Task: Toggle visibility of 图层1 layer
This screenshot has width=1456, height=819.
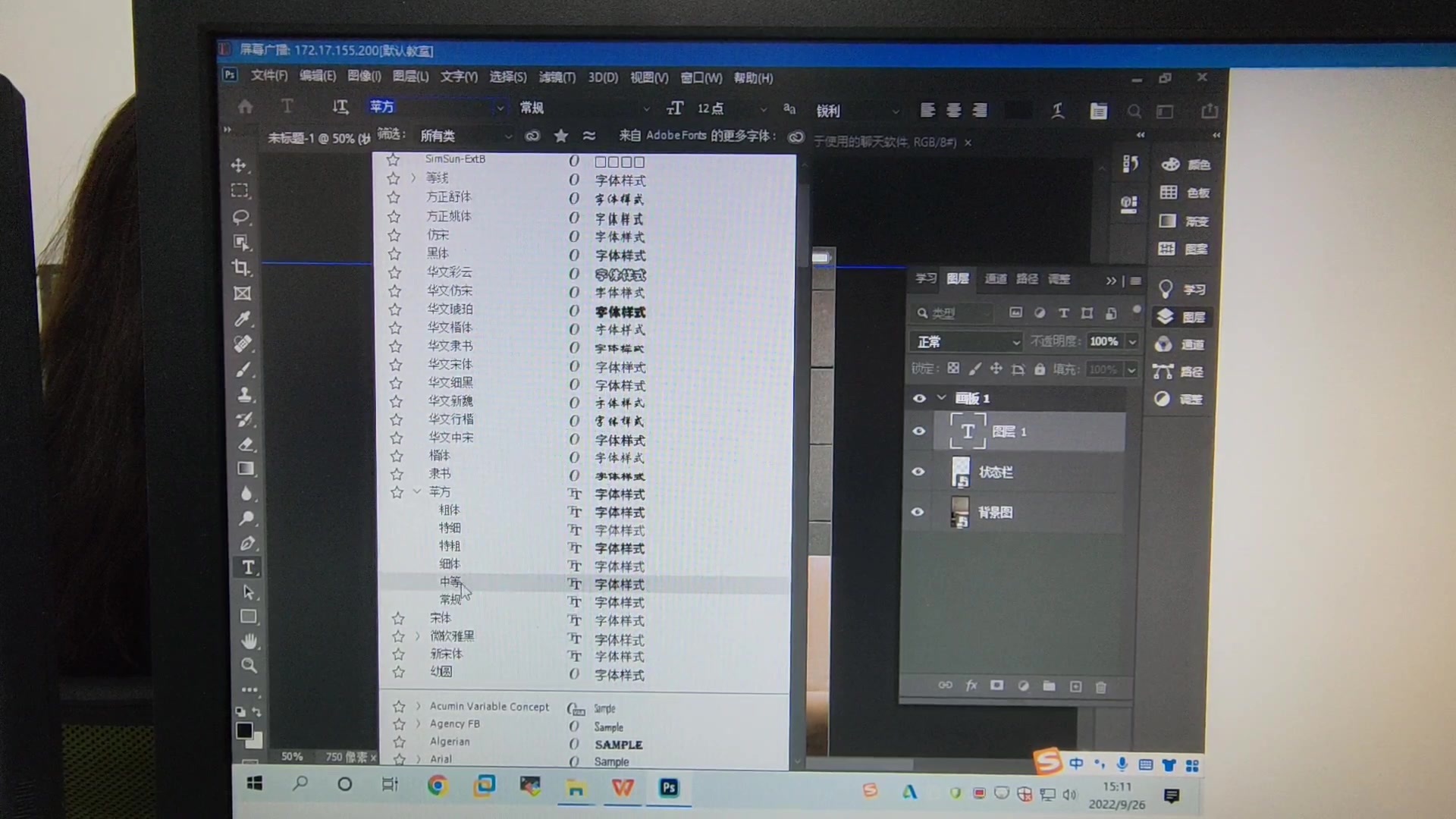Action: point(919,430)
